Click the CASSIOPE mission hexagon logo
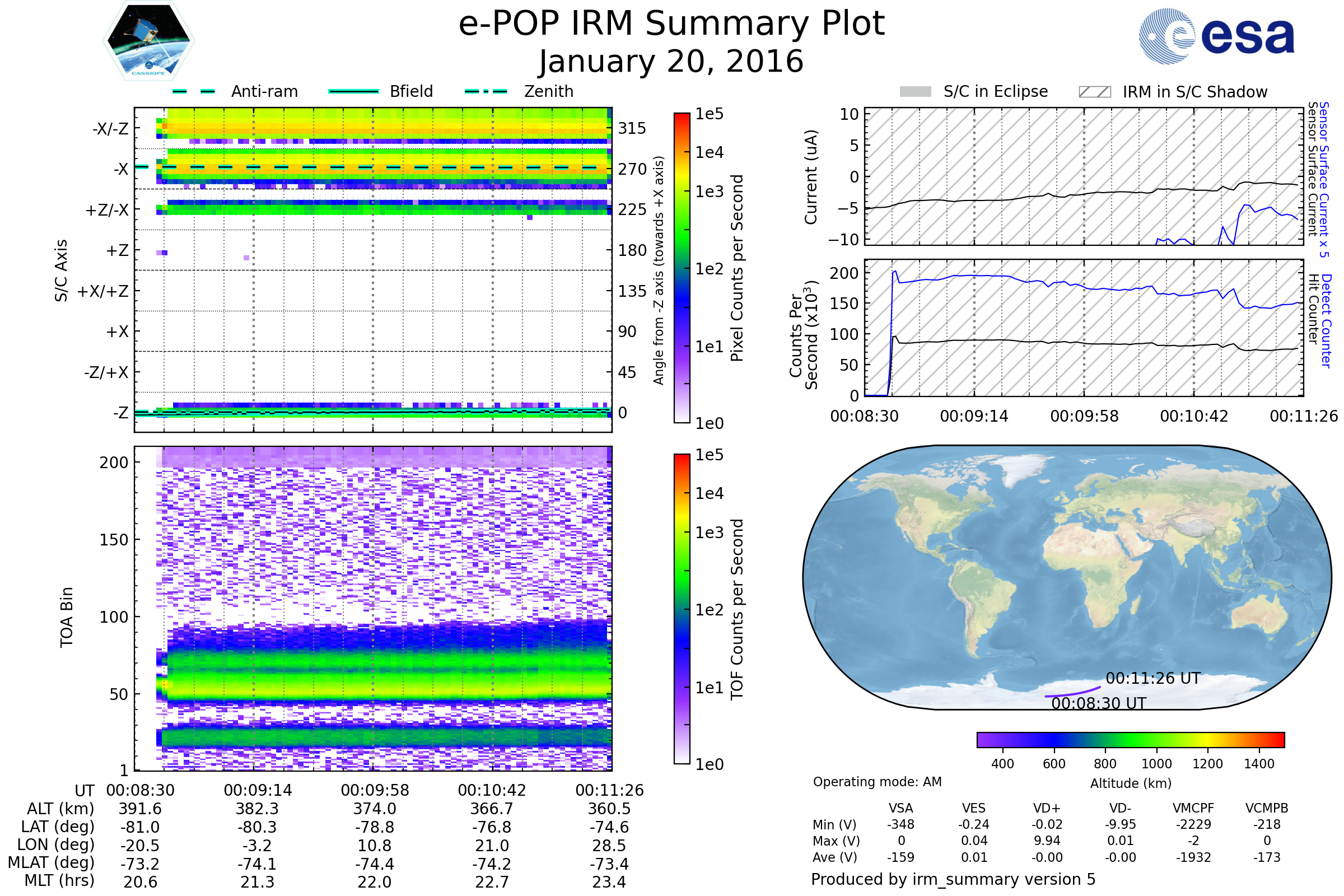The width and height of the screenshot is (1344, 896). click(148, 41)
